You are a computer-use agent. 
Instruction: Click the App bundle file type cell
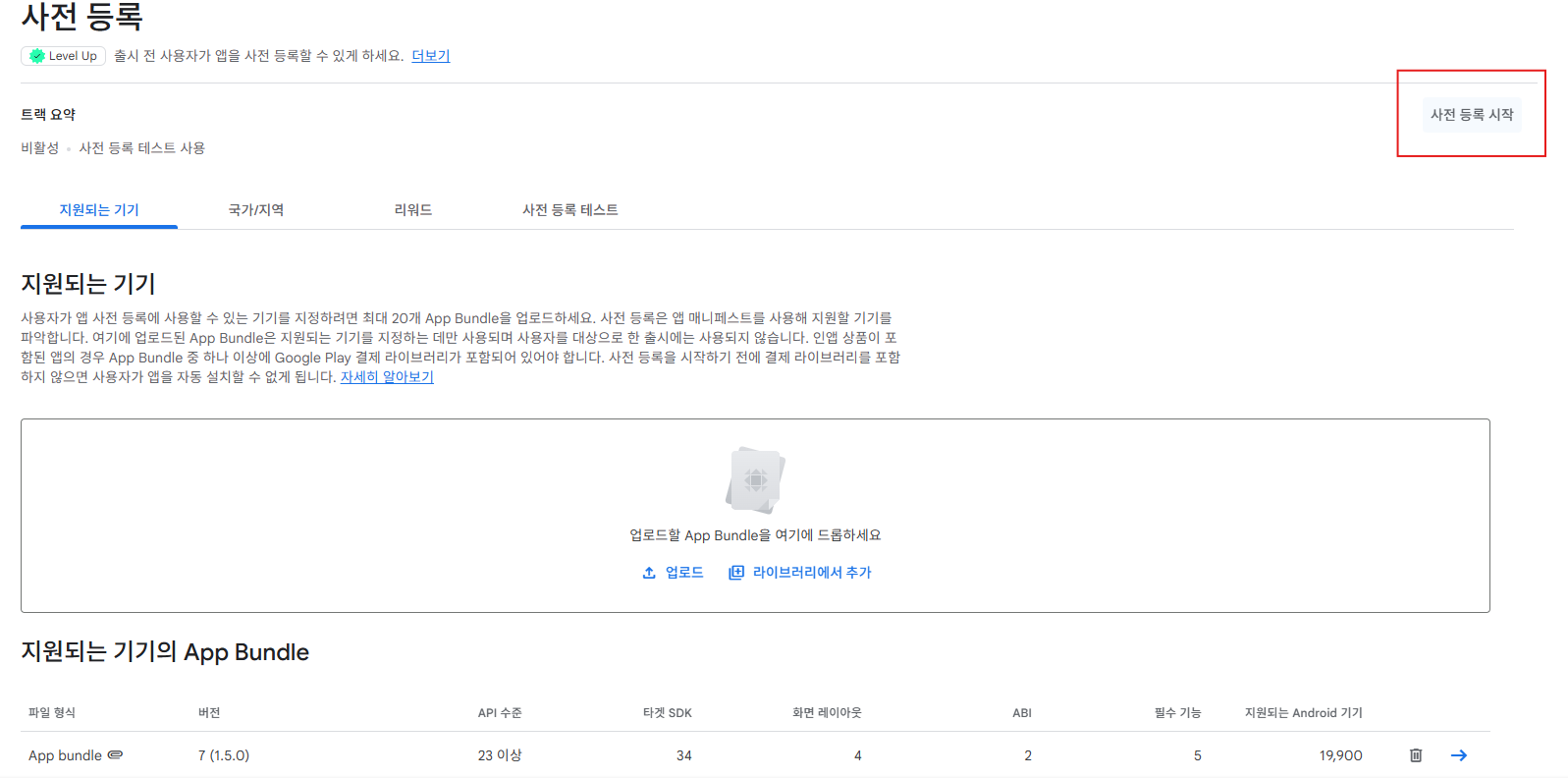65,755
